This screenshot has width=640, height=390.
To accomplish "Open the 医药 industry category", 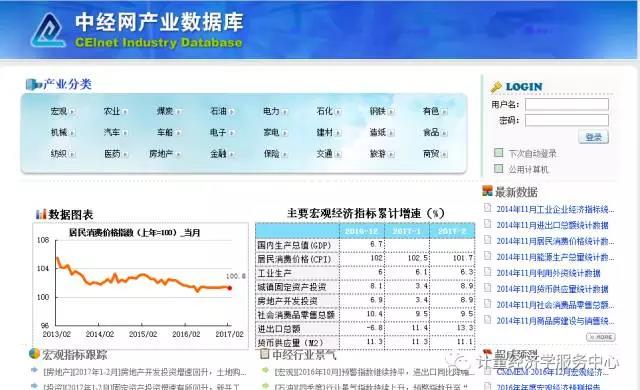I will pos(112,154).
